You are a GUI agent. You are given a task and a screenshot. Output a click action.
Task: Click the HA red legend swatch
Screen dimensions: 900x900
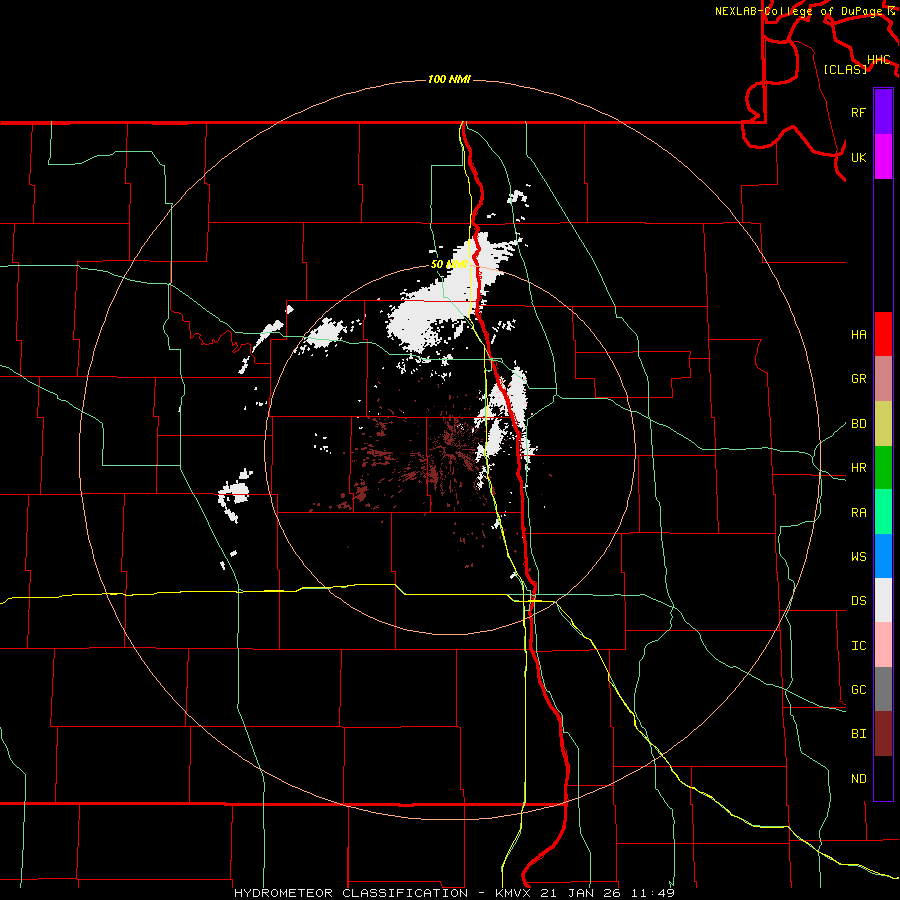883,334
